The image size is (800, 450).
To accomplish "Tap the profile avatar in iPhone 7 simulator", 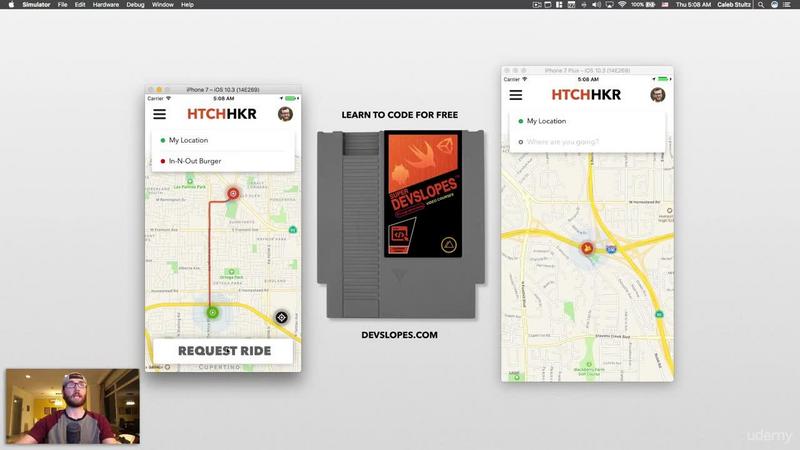I will pos(285,114).
